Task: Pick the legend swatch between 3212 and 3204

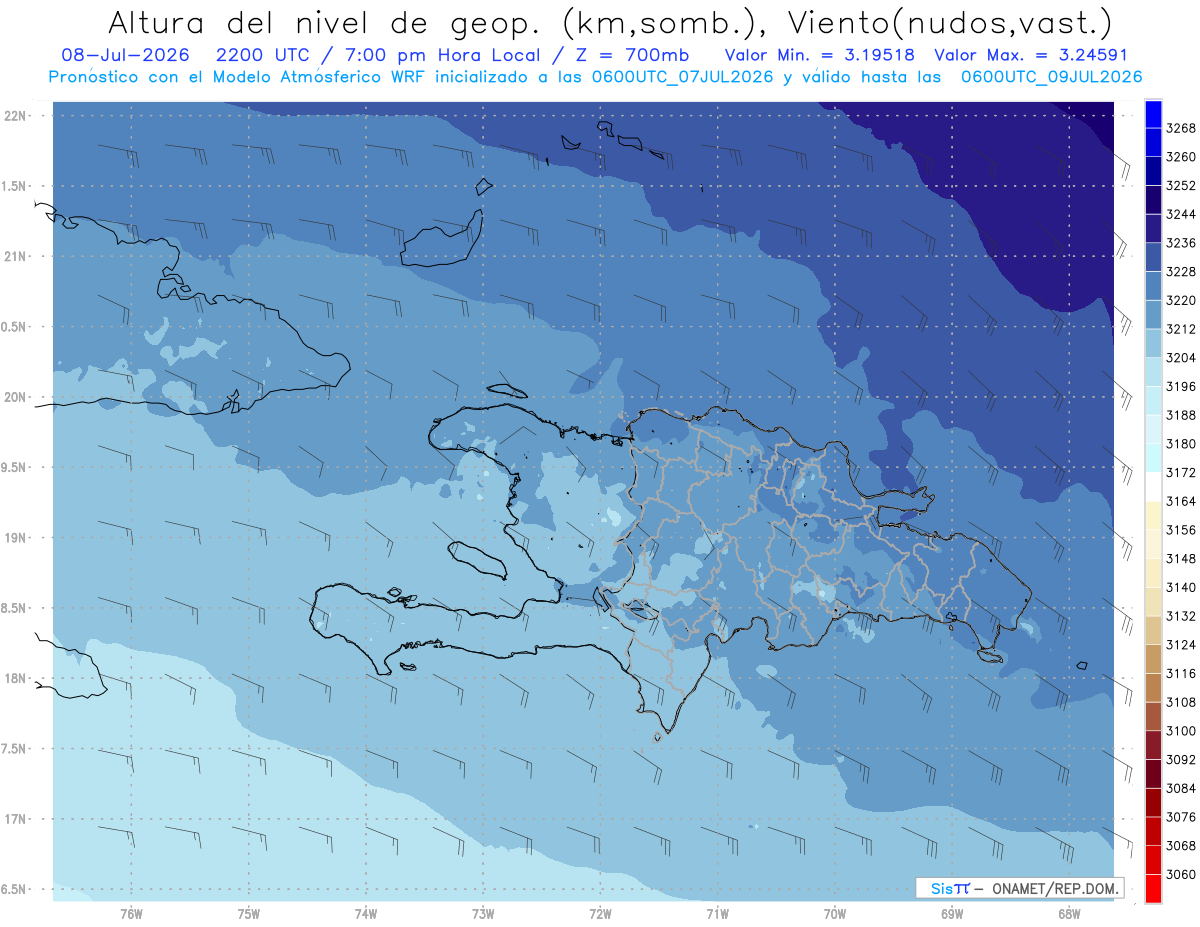Action: (x=1152, y=343)
